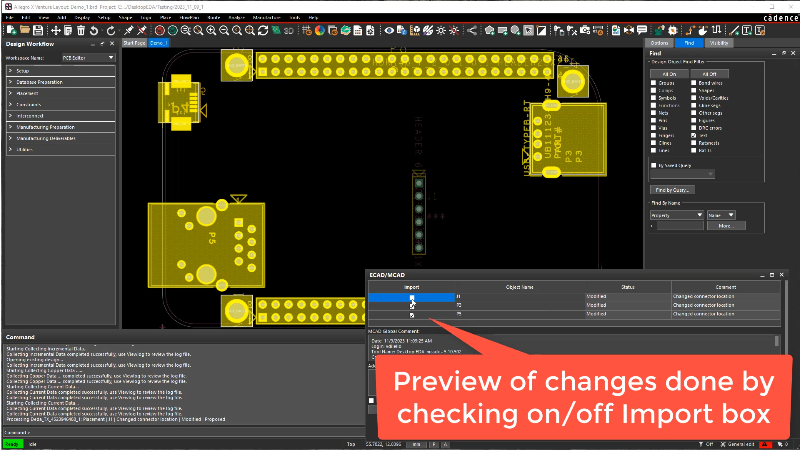Switch to the Visibility tab

pyautogui.click(x=719, y=44)
